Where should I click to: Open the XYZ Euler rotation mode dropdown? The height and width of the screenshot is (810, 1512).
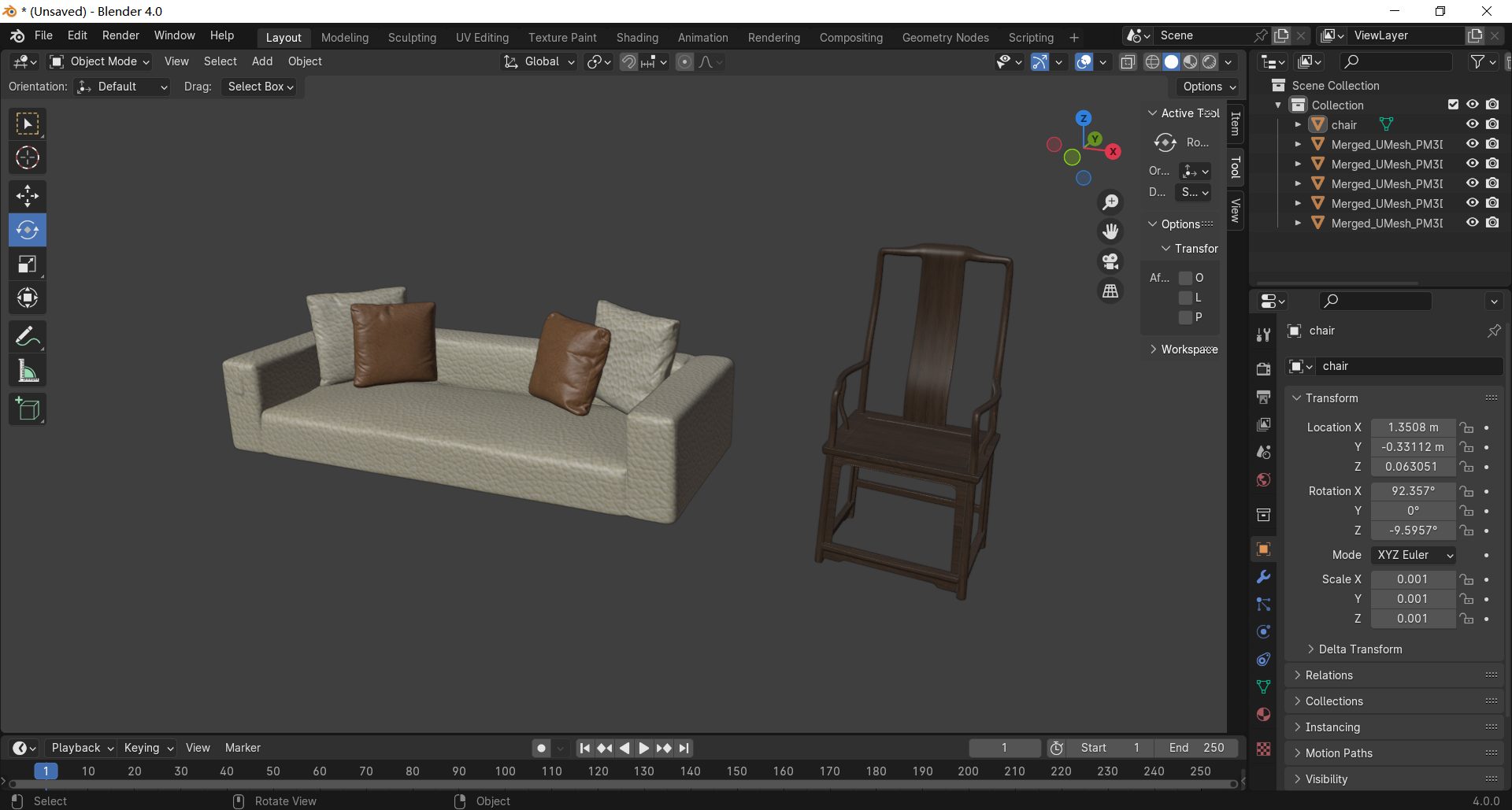tap(1413, 555)
